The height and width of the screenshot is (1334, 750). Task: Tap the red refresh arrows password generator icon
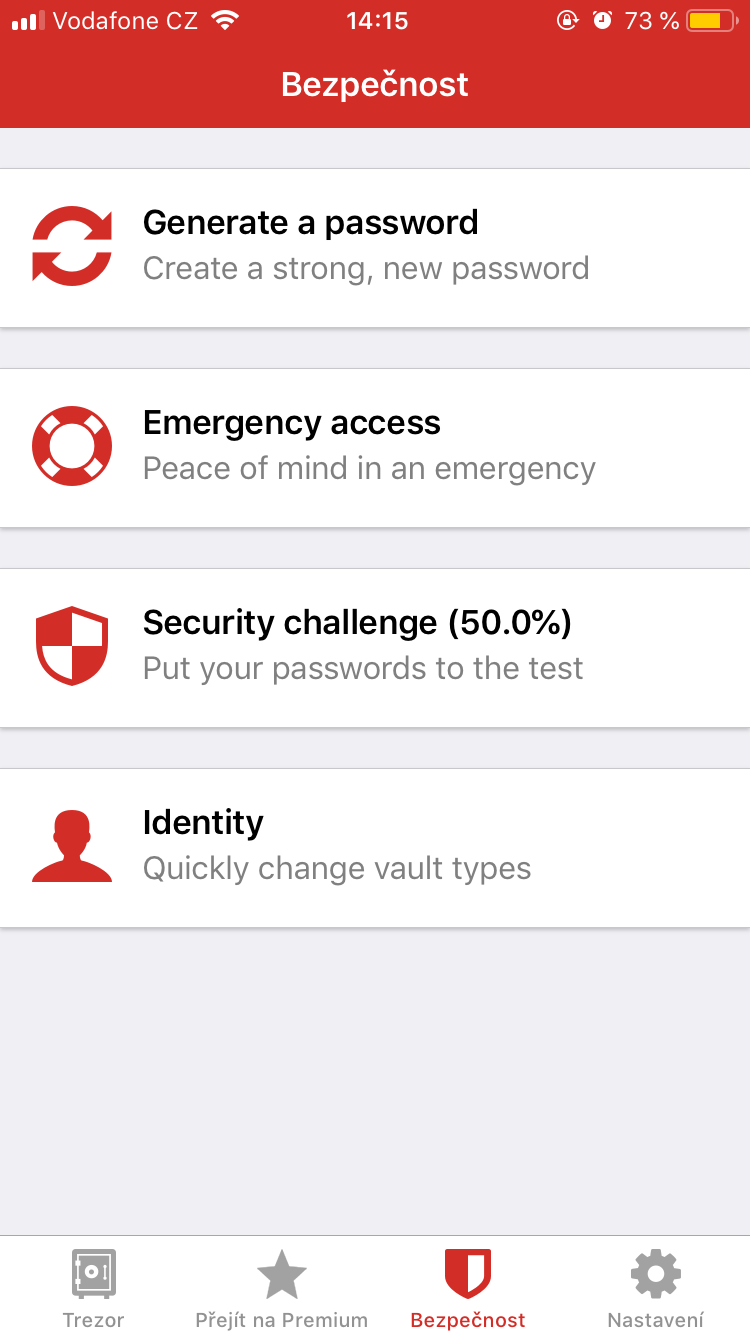click(72, 246)
